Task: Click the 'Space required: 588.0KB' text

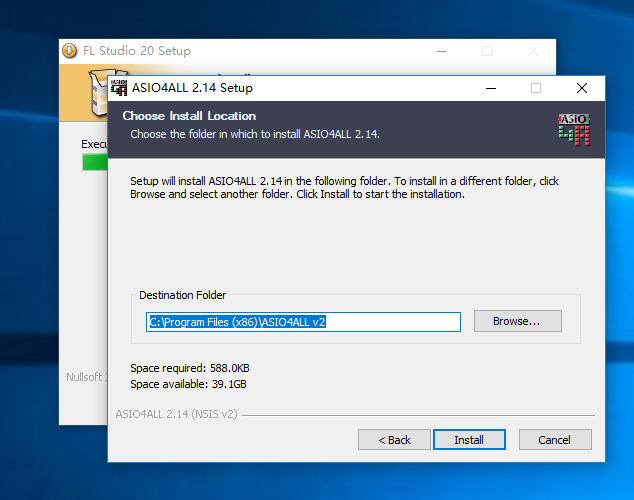Action: (x=190, y=368)
